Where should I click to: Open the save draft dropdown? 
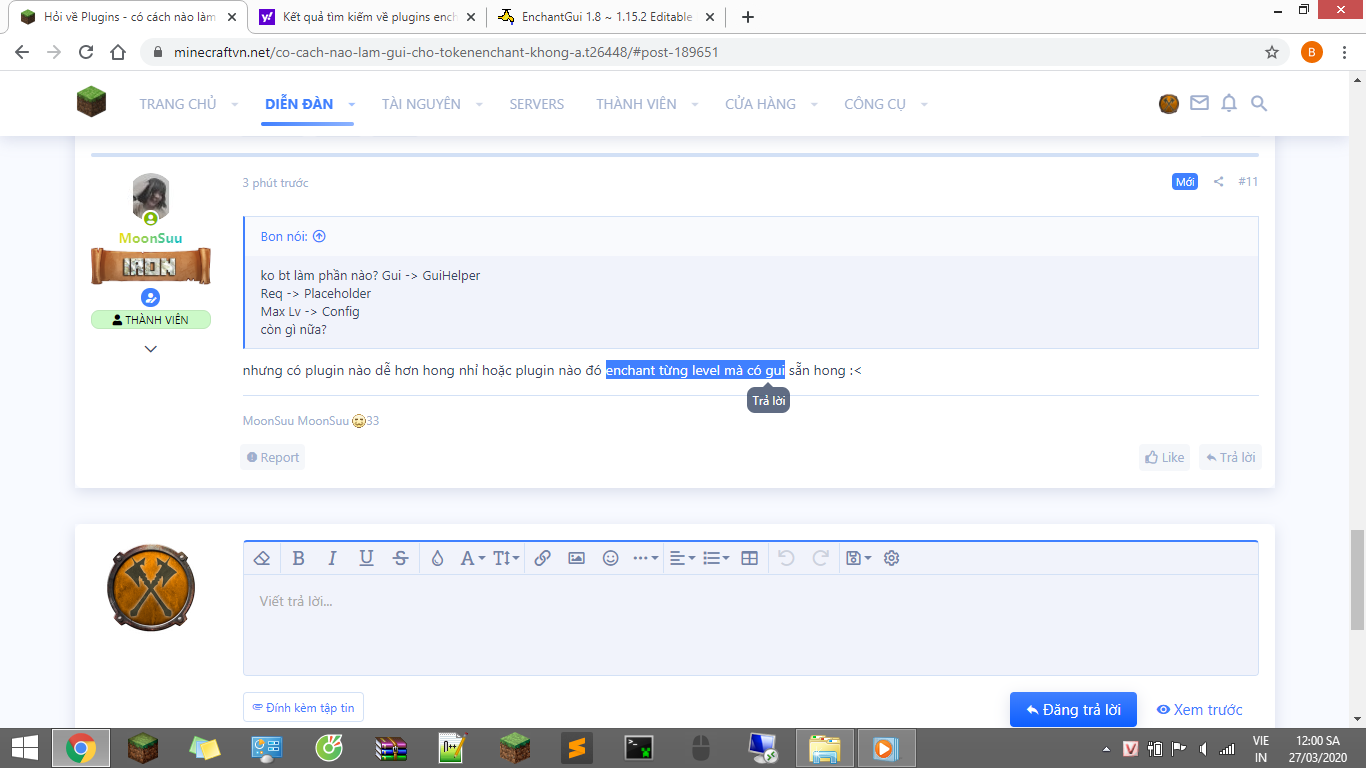(x=858, y=558)
